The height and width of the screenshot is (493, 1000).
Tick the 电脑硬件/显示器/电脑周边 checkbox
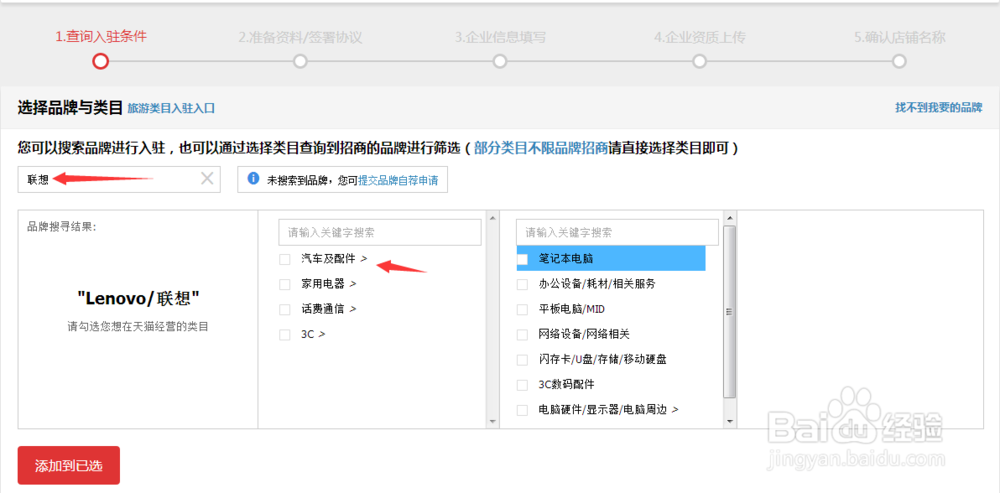[522, 410]
